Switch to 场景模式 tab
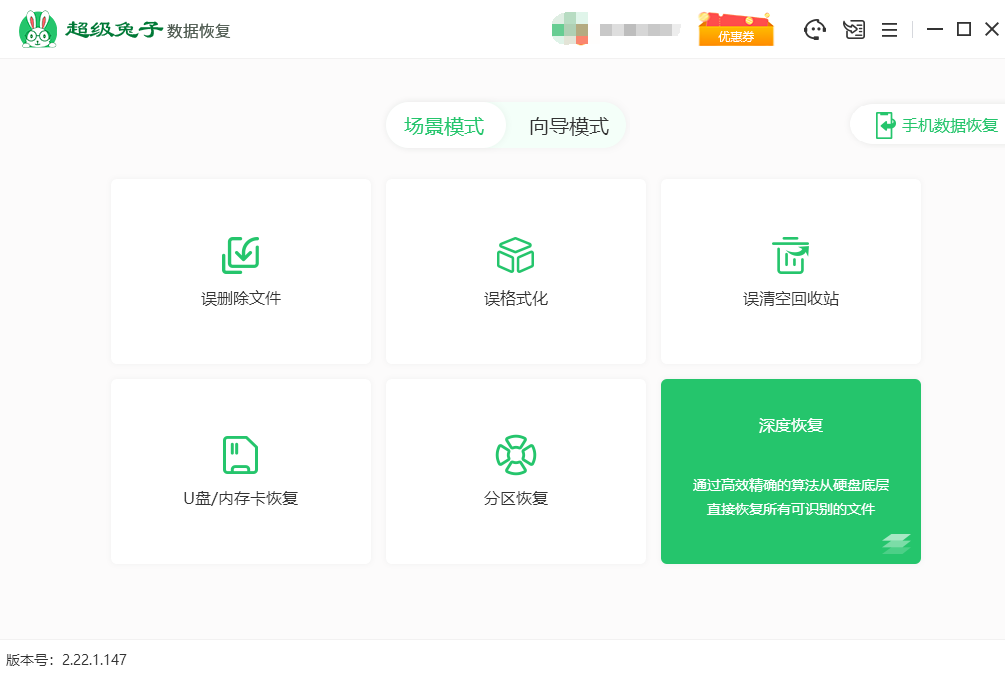The image size is (1005, 676). coord(444,126)
